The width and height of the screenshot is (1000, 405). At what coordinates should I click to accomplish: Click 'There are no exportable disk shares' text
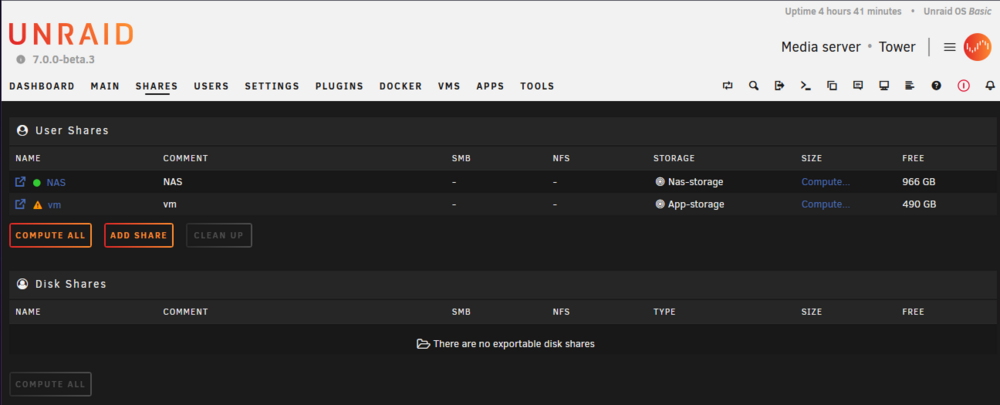tap(514, 344)
